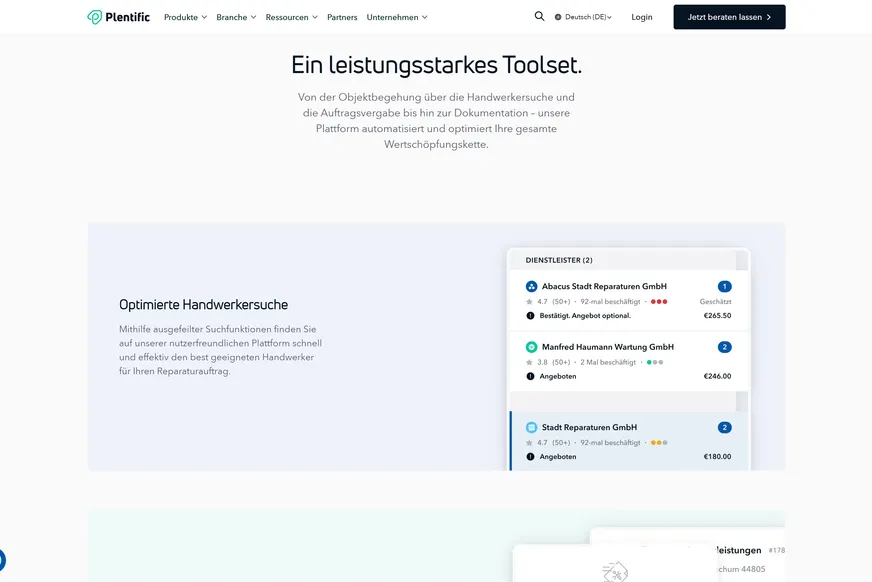
Task: Click the 'Jetzt beraten lassen' button
Action: click(x=729, y=17)
